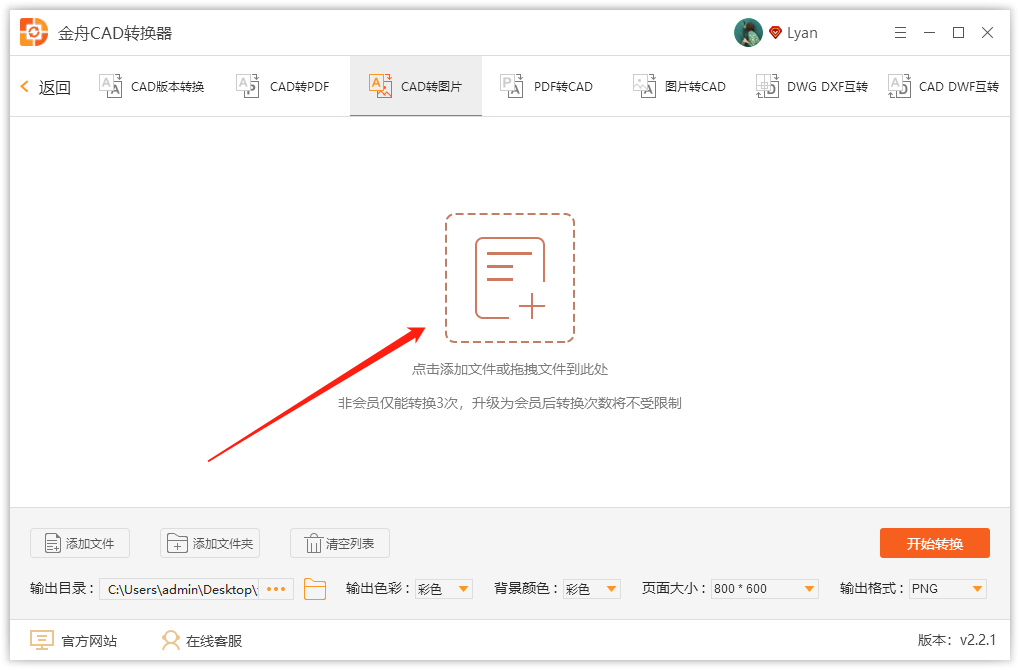Switch to the PDF转CAD tab
The width and height of the screenshot is (1020, 670).
547,86
